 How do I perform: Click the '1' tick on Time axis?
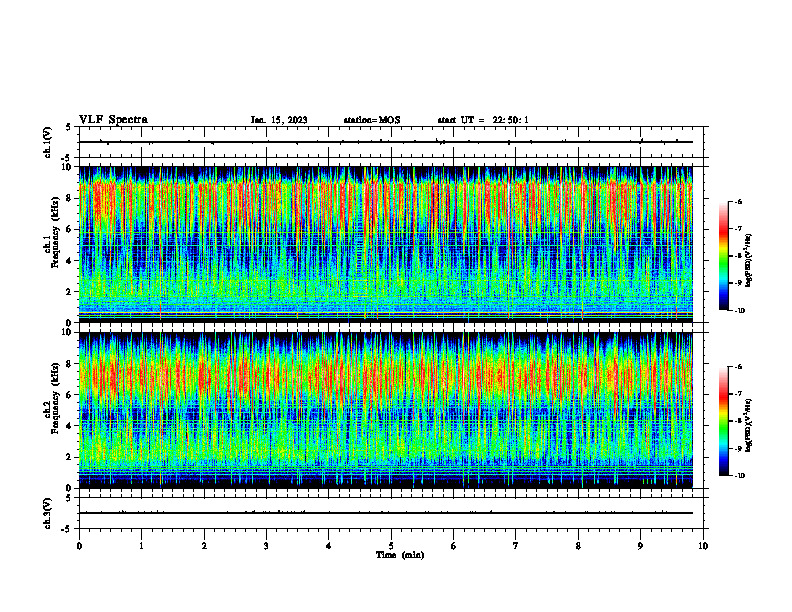pos(142,546)
